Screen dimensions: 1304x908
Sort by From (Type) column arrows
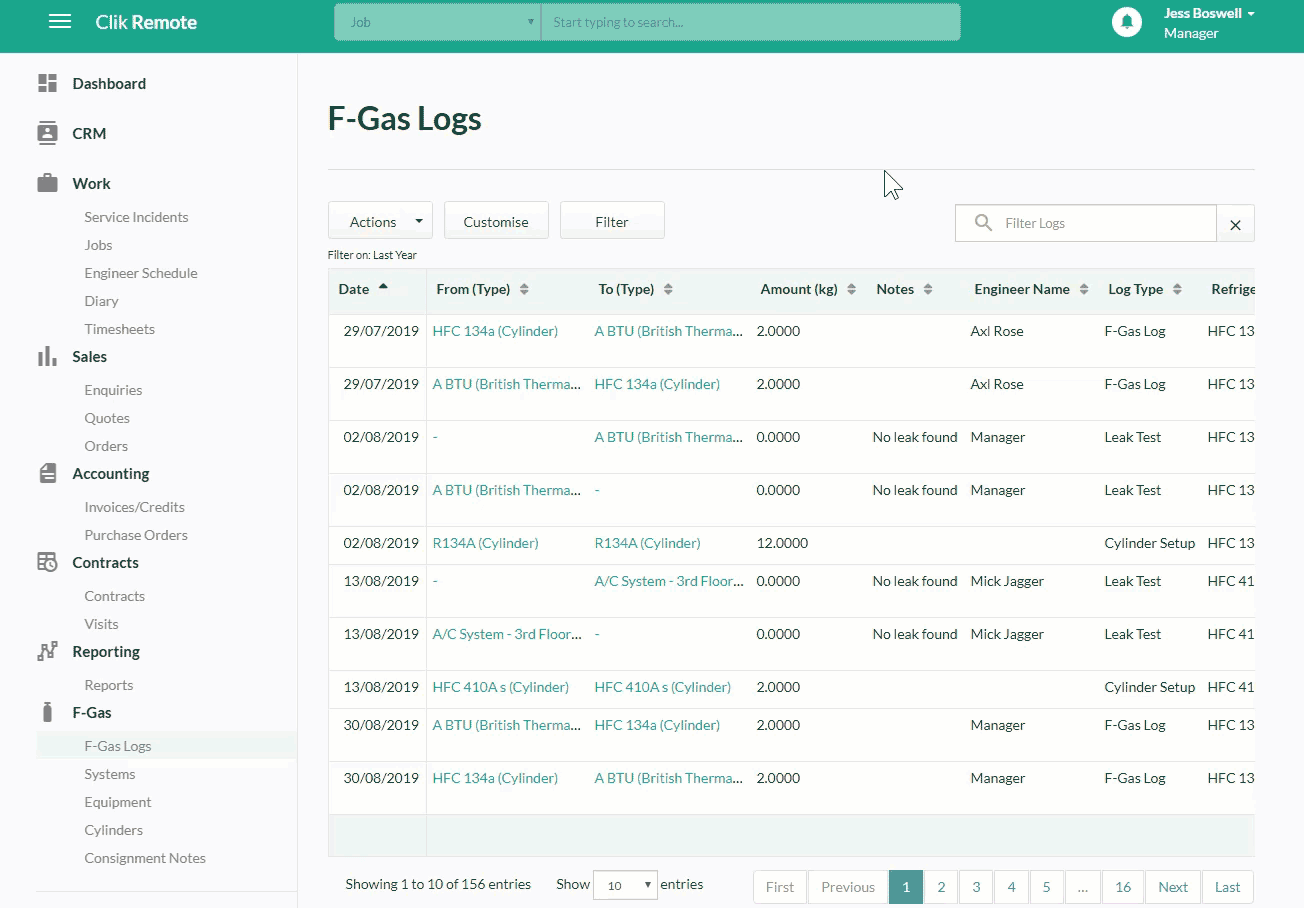click(x=525, y=289)
